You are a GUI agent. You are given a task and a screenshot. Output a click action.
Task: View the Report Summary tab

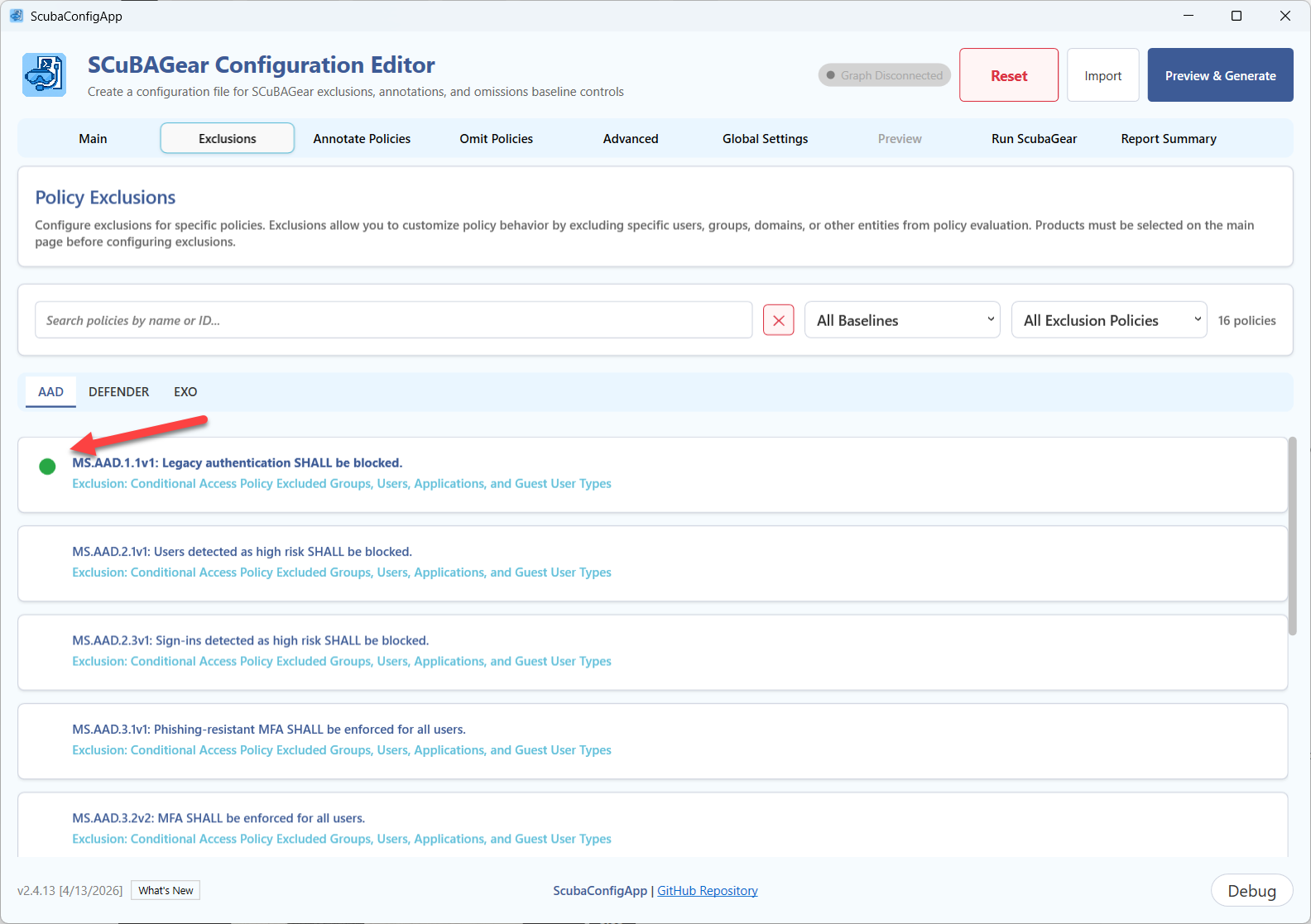1169,138
